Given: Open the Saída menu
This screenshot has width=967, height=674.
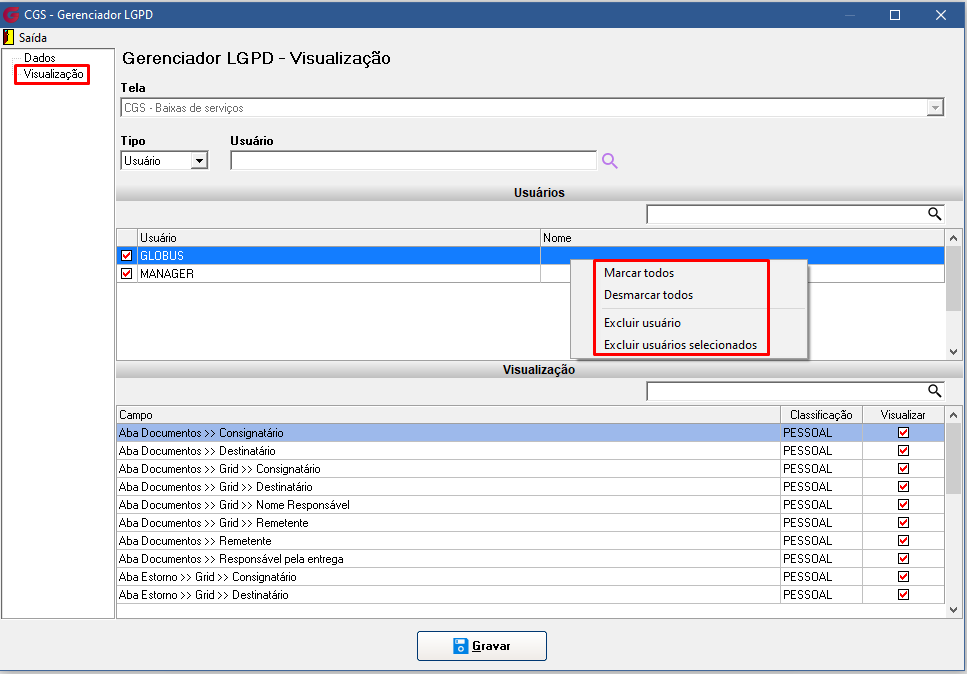Looking at the screenshot, I should [x=33, y=38].
